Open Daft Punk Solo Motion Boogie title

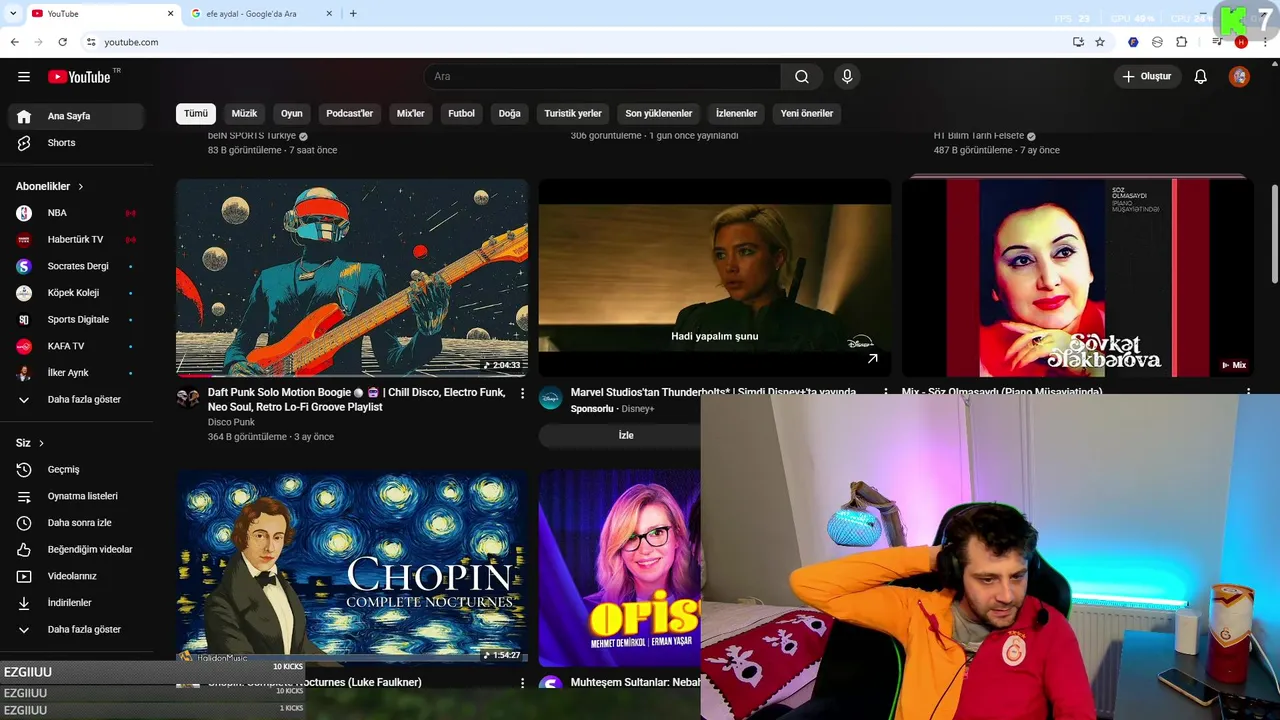pos(357,400)
